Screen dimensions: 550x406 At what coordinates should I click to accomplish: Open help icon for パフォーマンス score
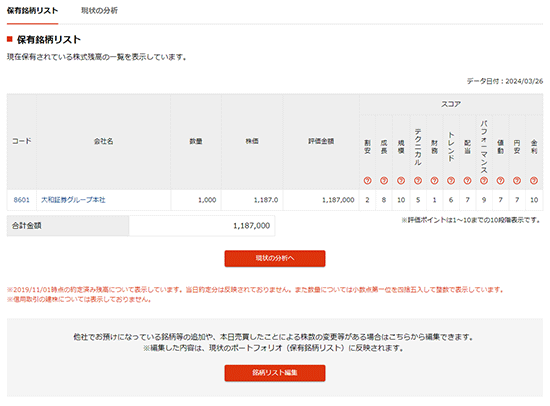pos(484,180)
